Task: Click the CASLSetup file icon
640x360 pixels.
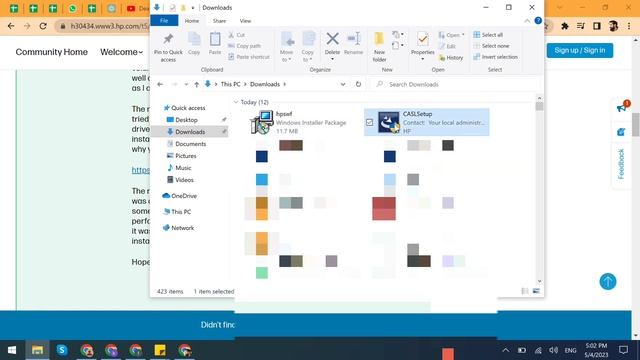Action: pyautogui.click(x=388, y=122)
